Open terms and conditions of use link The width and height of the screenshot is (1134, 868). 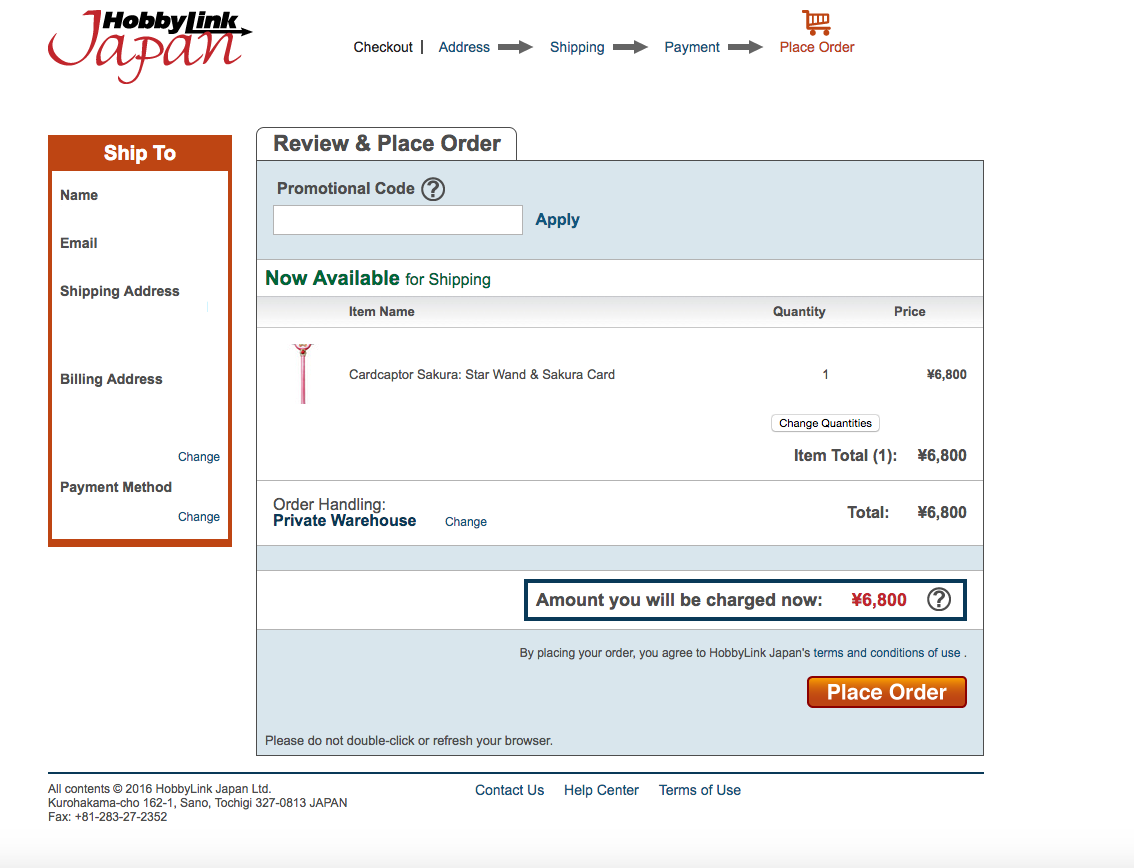pyautogui.click(x=887, y=652)
